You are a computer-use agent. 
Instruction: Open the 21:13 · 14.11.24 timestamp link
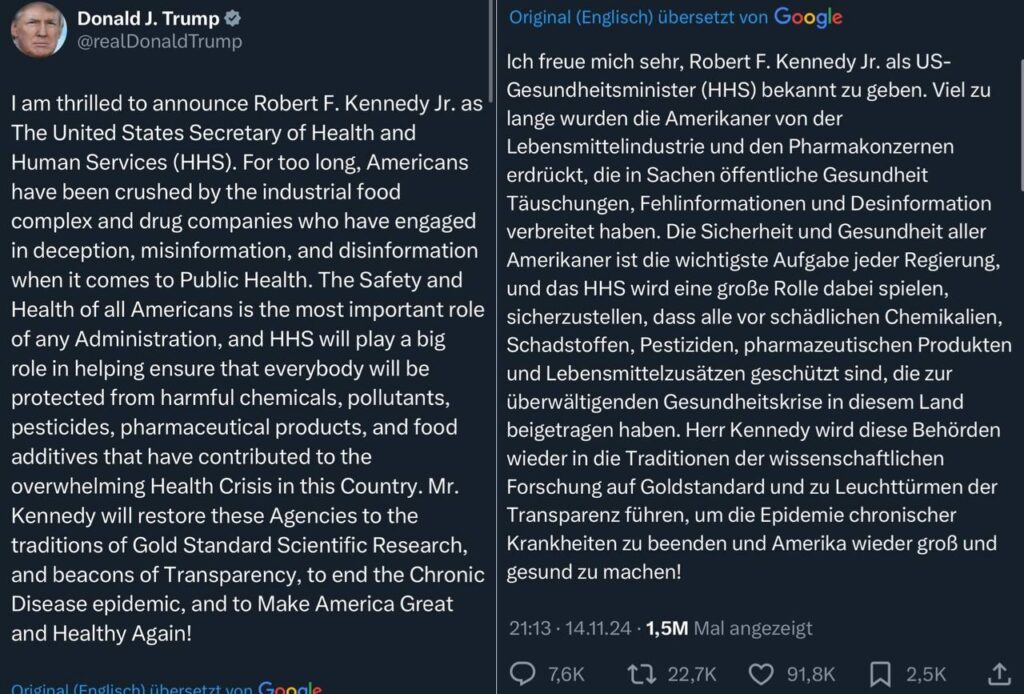571,628
